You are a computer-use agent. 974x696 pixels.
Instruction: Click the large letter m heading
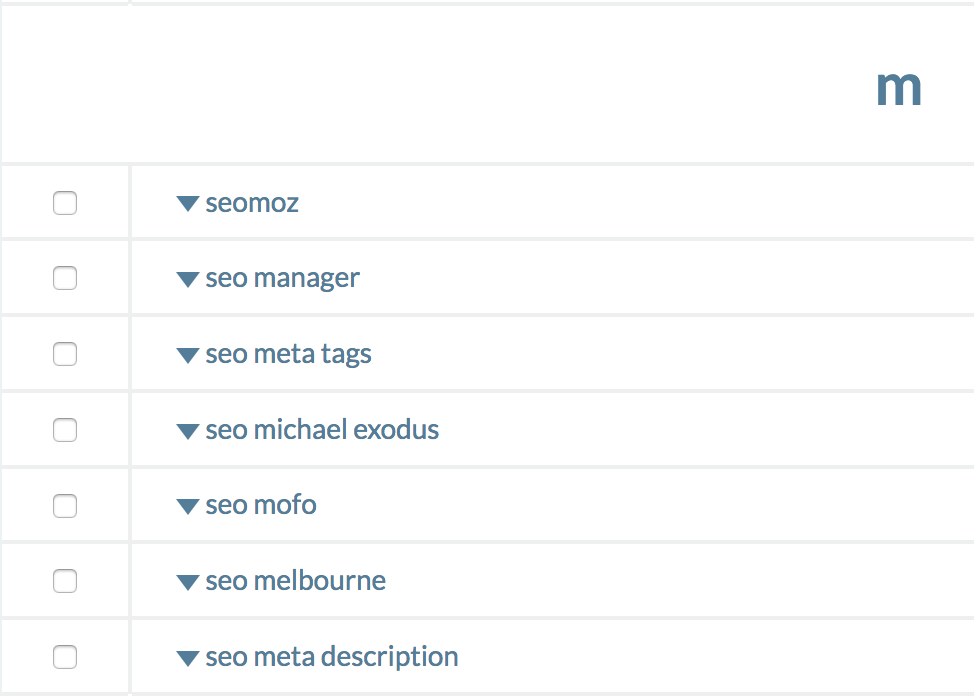click(x=899, y=89)
